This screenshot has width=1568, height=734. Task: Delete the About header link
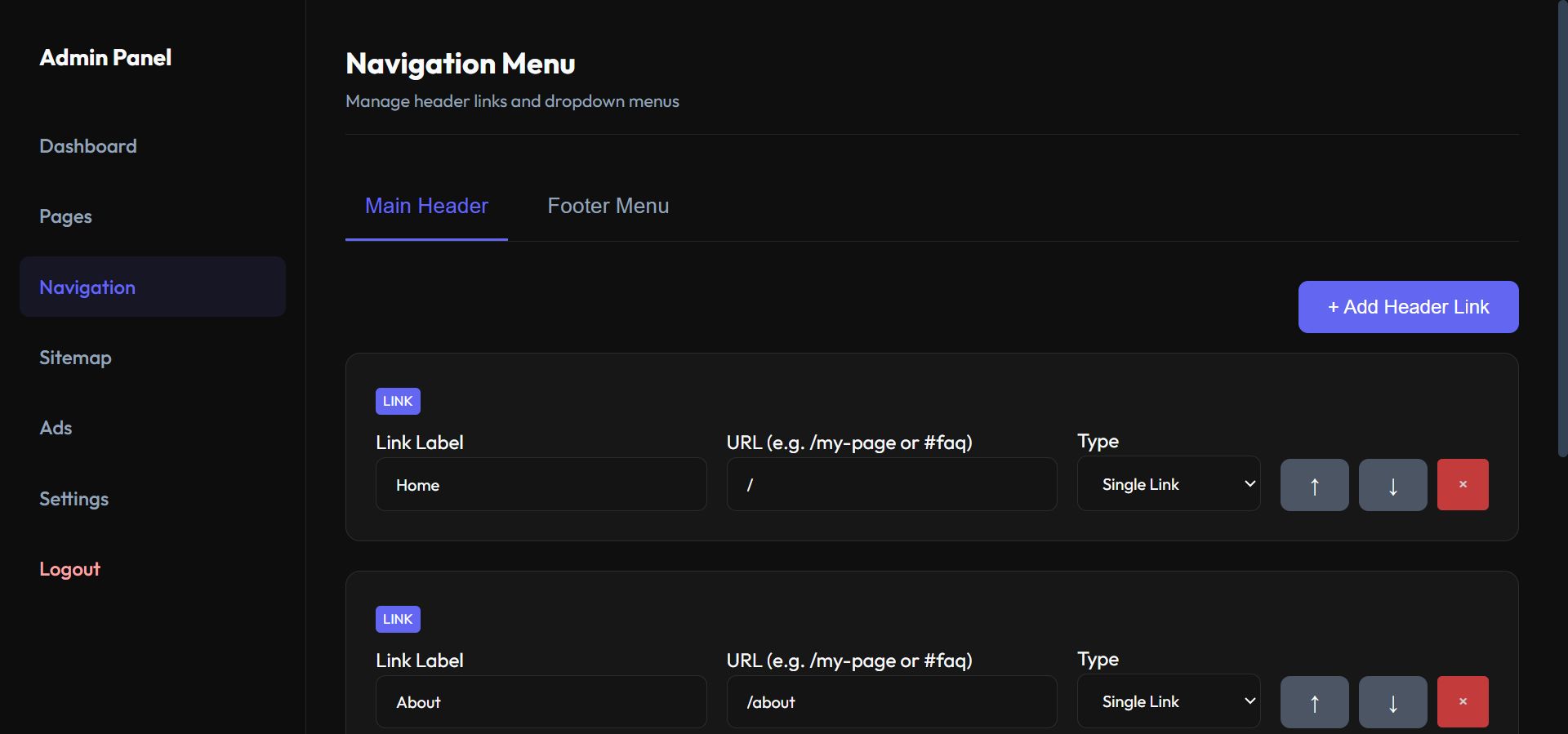(x=1462, y=702)
